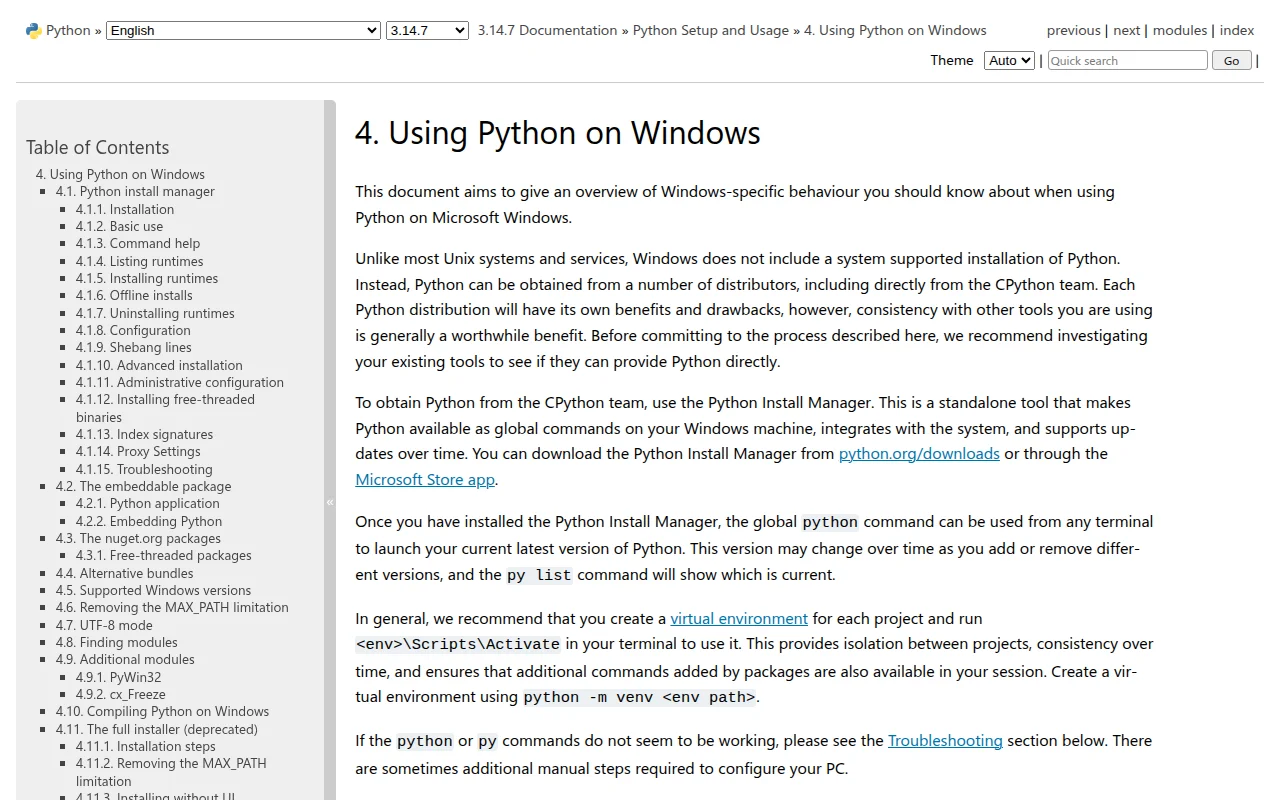
Task: Open 4.1.4. Listing runtimes
Action: tap(140, 261)
